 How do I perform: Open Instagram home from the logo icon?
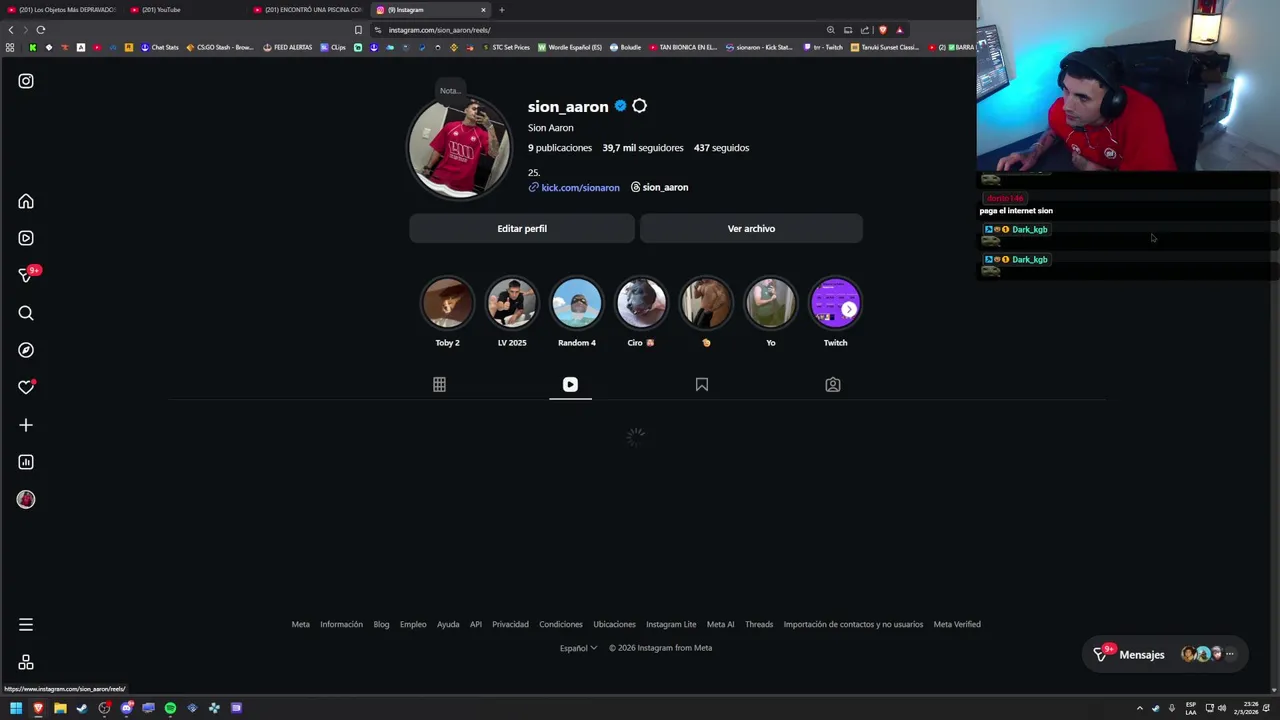(x=26, y=81)
